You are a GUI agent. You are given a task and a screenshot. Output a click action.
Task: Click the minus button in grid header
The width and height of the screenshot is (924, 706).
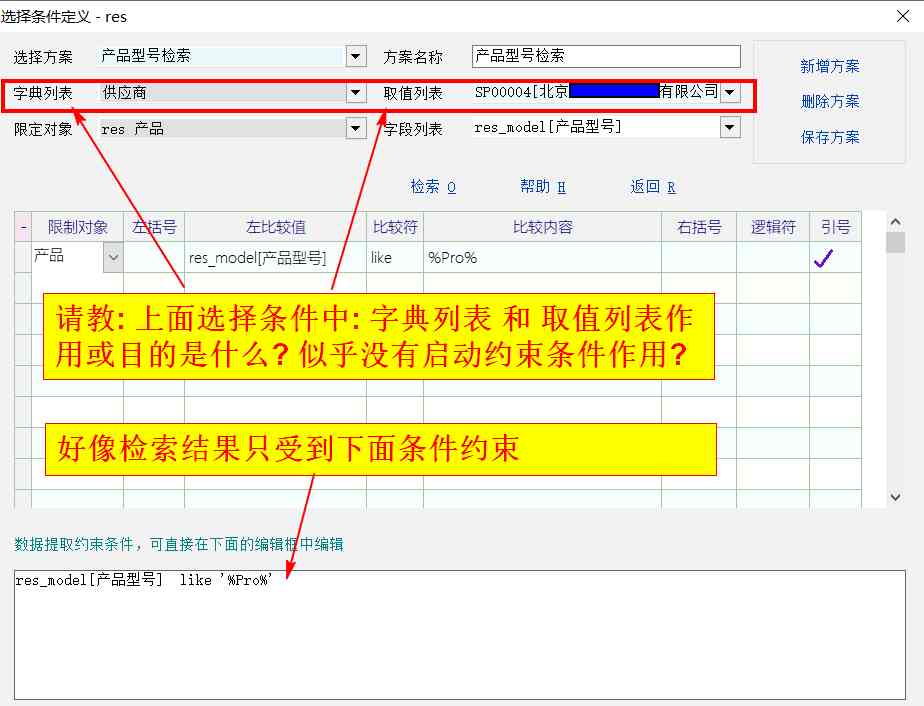click(23, 227)
